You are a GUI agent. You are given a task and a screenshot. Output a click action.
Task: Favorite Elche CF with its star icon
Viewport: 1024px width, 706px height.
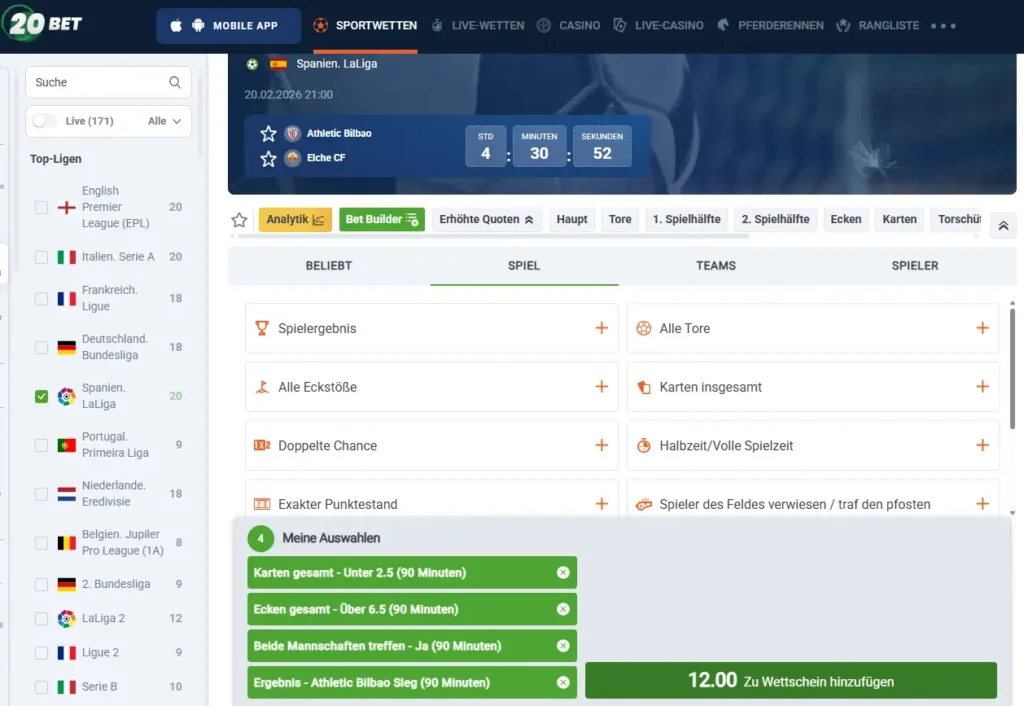268,159
